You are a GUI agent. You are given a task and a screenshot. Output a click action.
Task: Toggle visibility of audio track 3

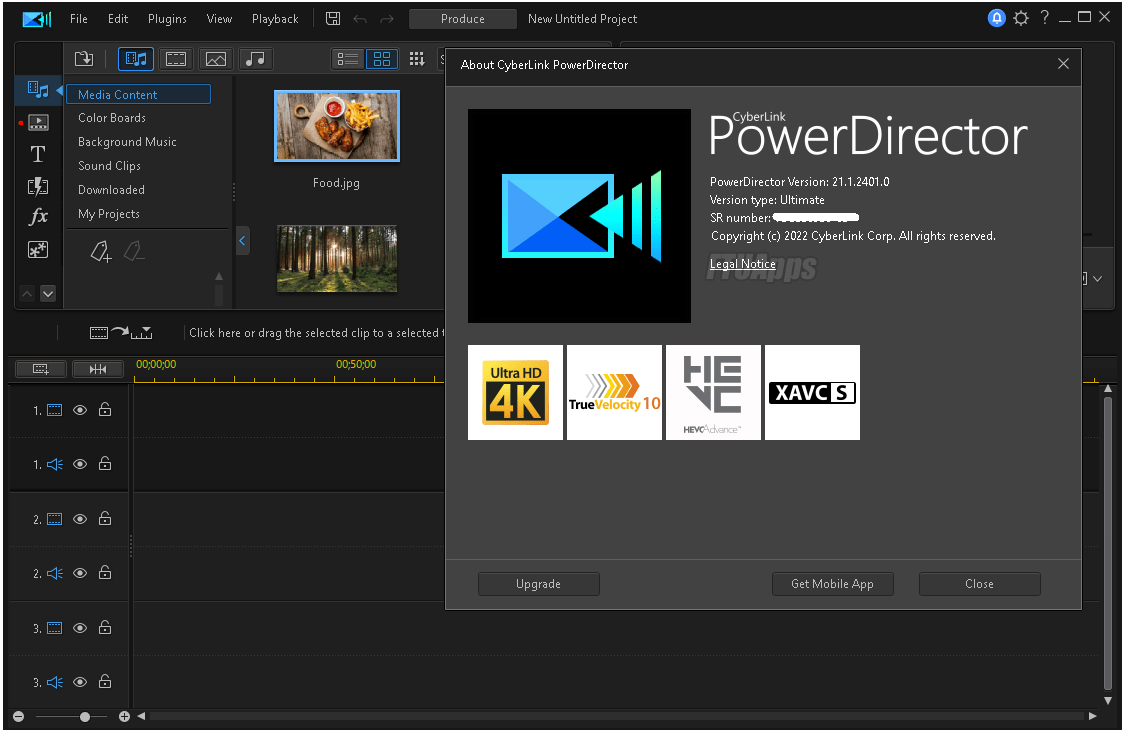tap(80, 682)
